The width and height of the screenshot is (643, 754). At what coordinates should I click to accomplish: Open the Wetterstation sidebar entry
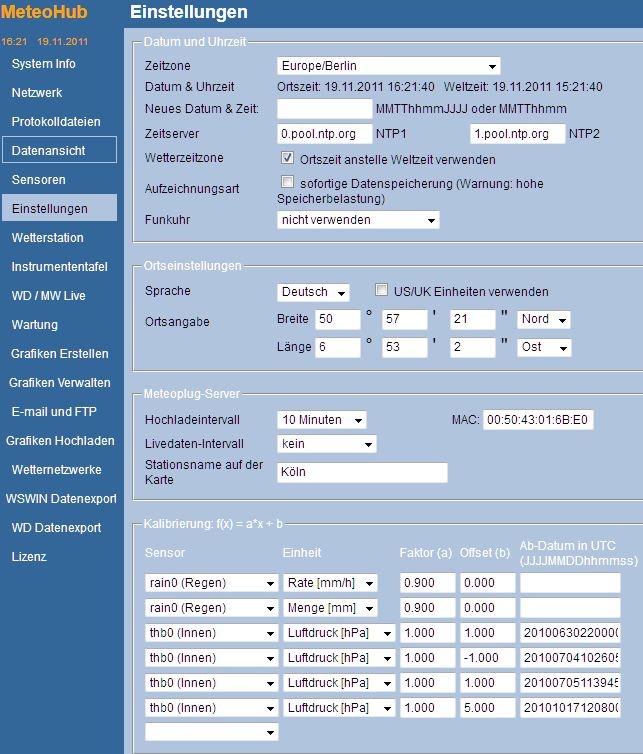[x=48, y=238]
